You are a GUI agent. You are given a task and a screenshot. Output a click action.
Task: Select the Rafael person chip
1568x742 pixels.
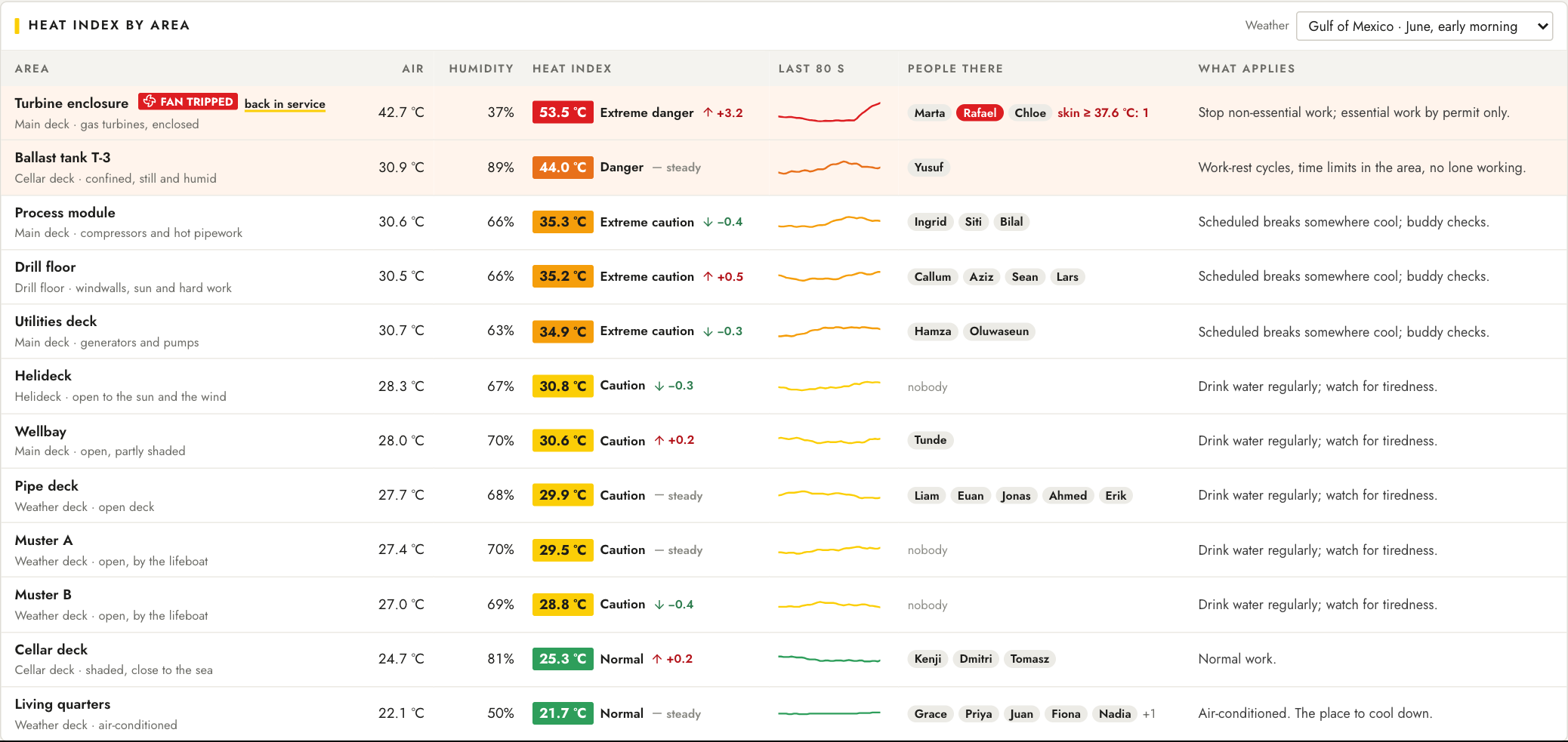(980, 112)
